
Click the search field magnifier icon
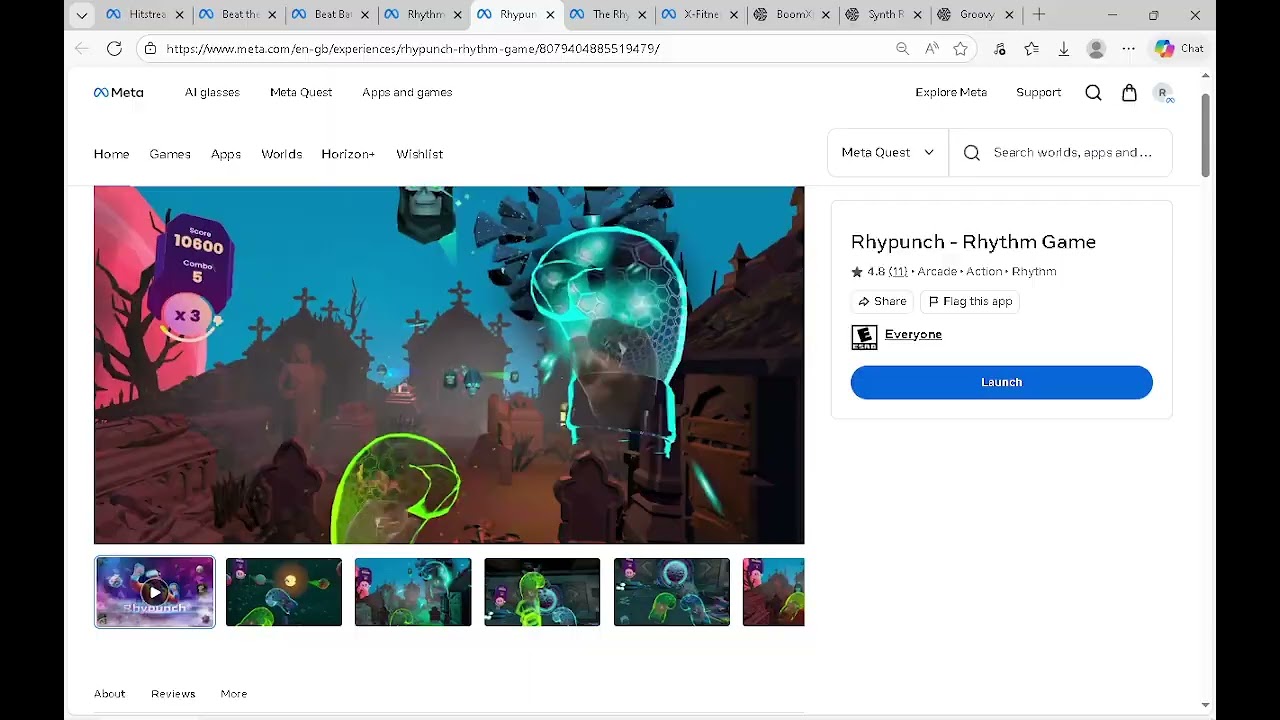972,153
